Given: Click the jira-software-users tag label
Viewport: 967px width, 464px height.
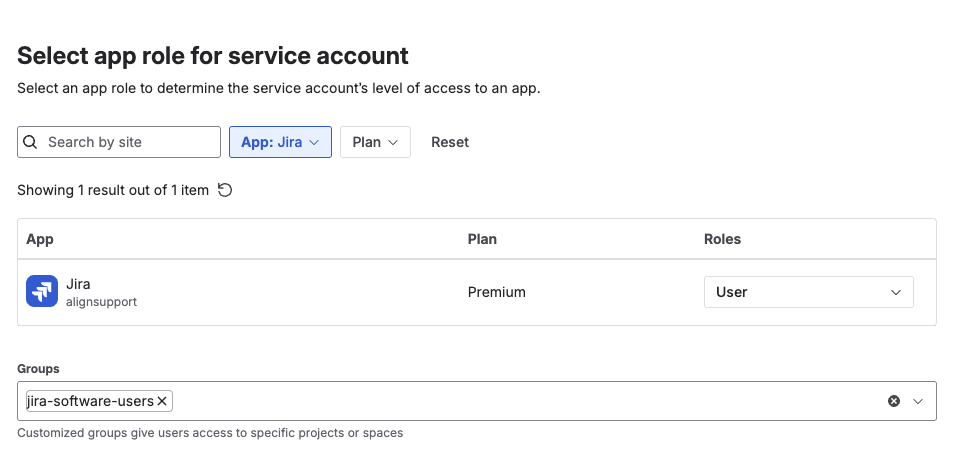Looking at the screenshot, I should click(91, 401).
